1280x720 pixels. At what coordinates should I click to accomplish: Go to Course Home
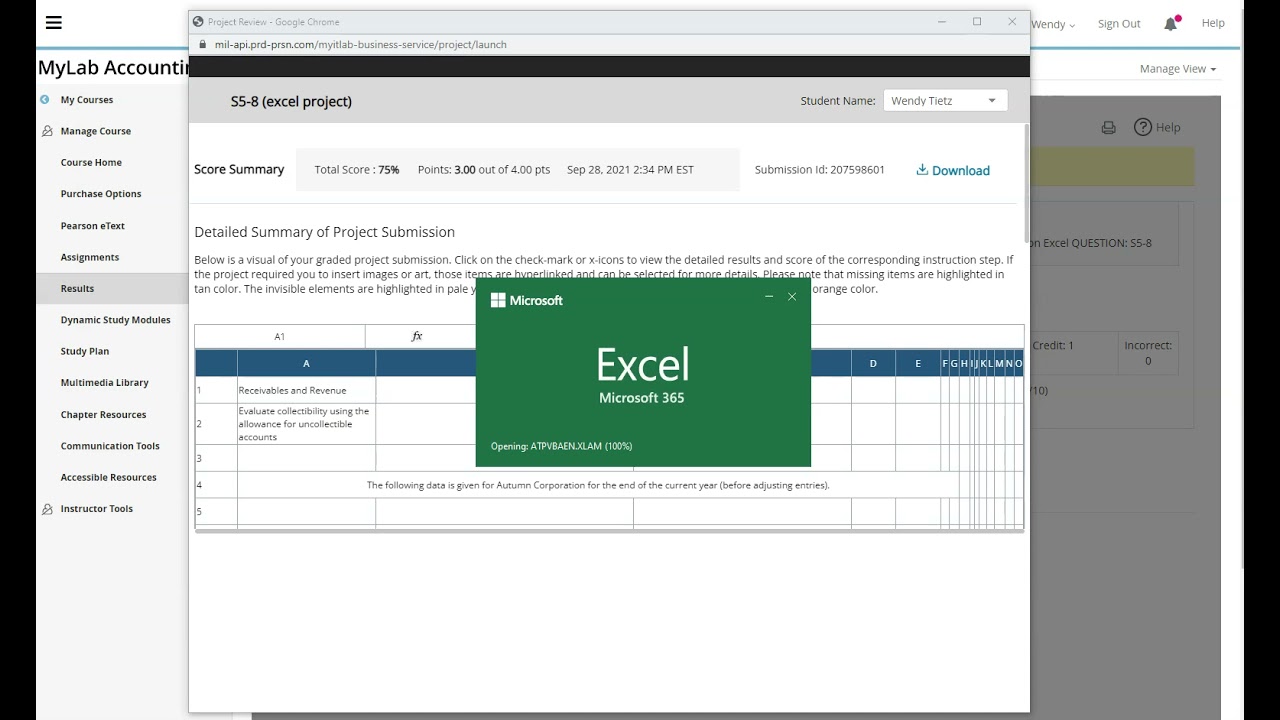pos(91,162)
